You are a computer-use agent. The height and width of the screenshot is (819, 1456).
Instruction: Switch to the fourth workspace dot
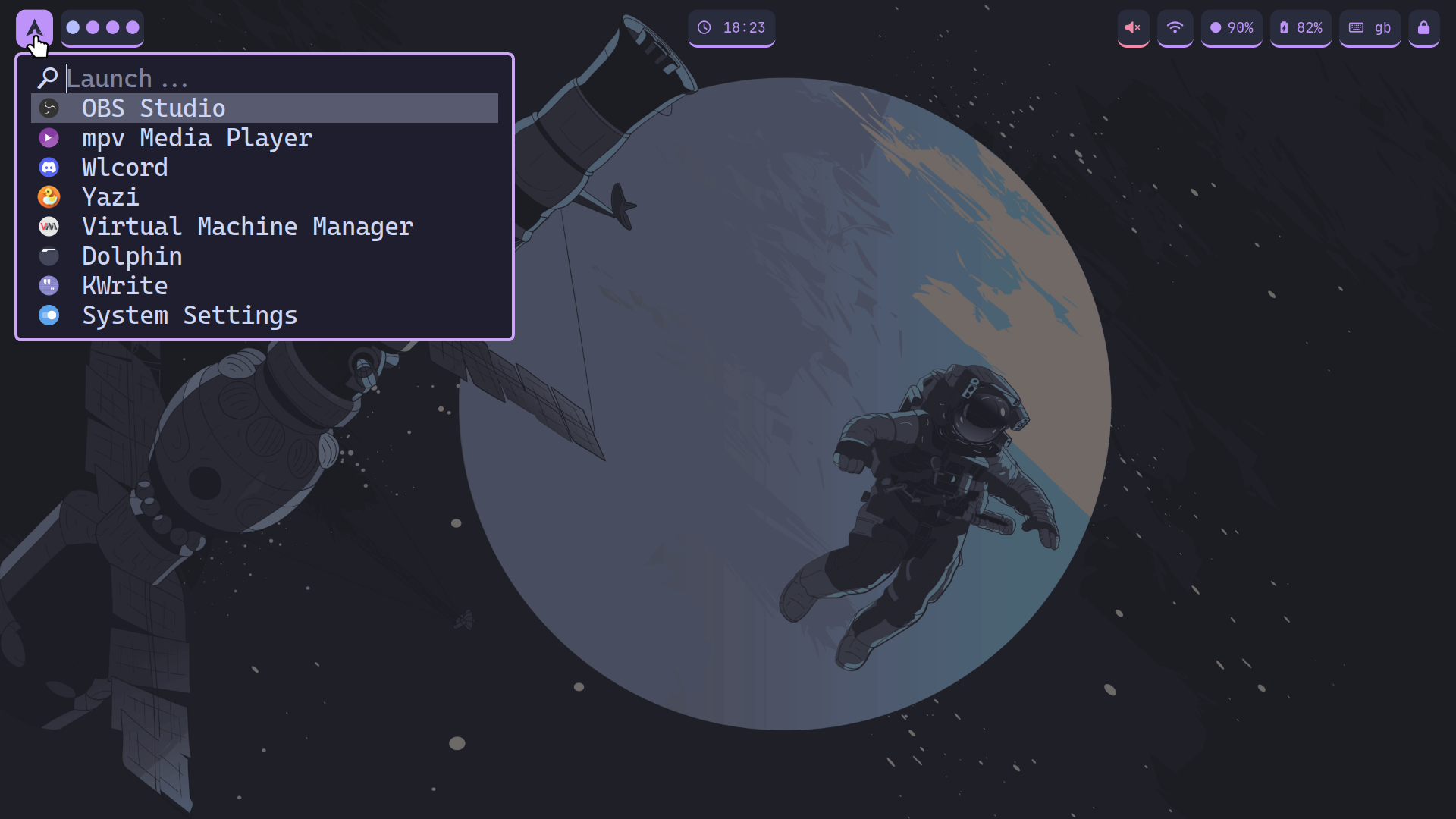(133, 28)
